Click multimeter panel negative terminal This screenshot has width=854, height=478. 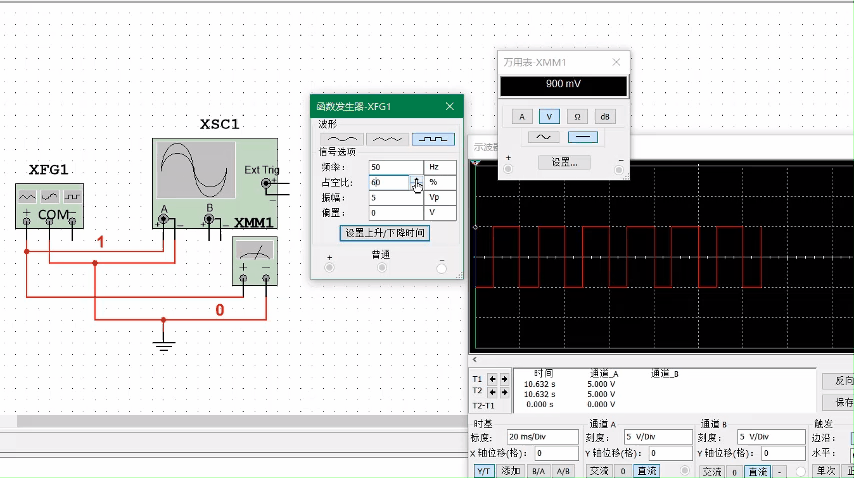(619, 170)
